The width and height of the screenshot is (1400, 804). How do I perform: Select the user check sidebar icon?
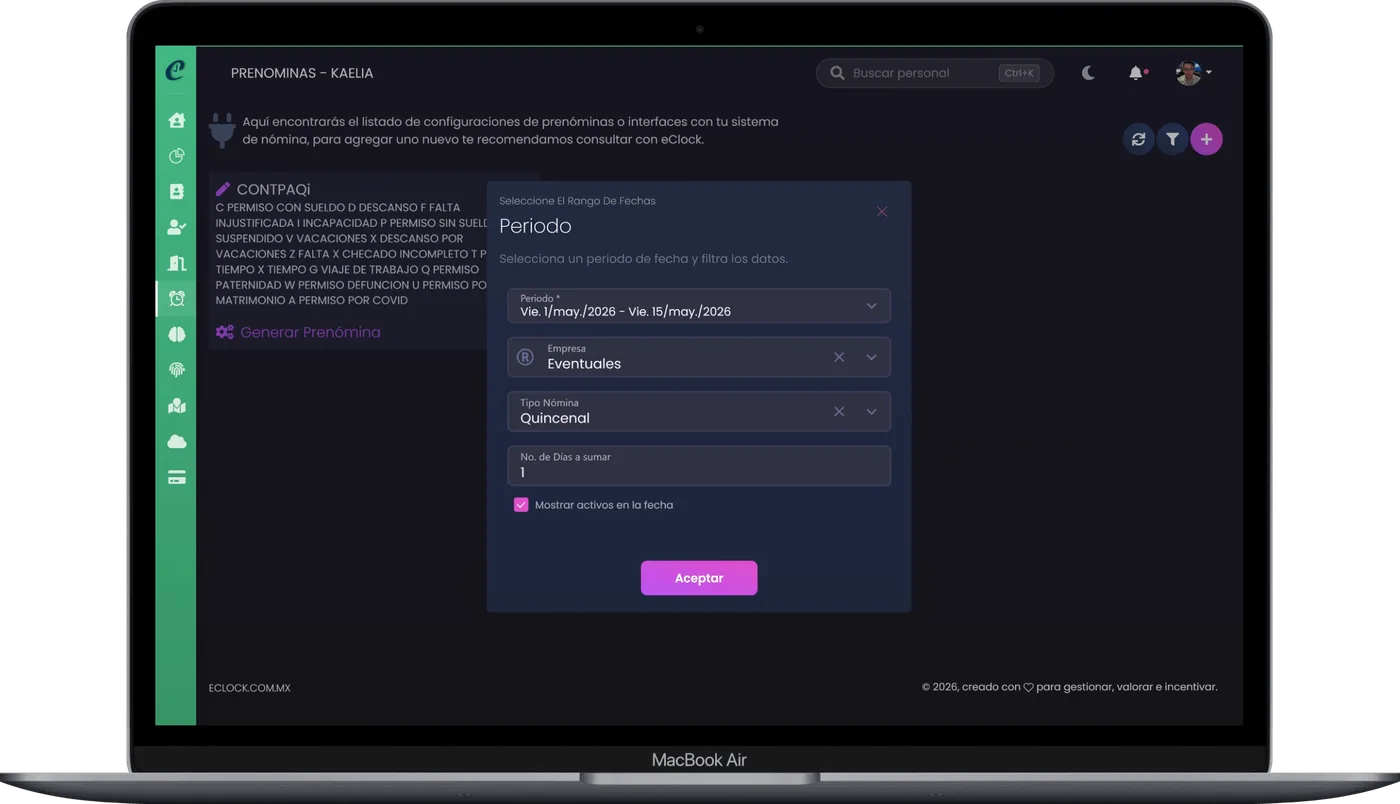[x=177, y=227]
